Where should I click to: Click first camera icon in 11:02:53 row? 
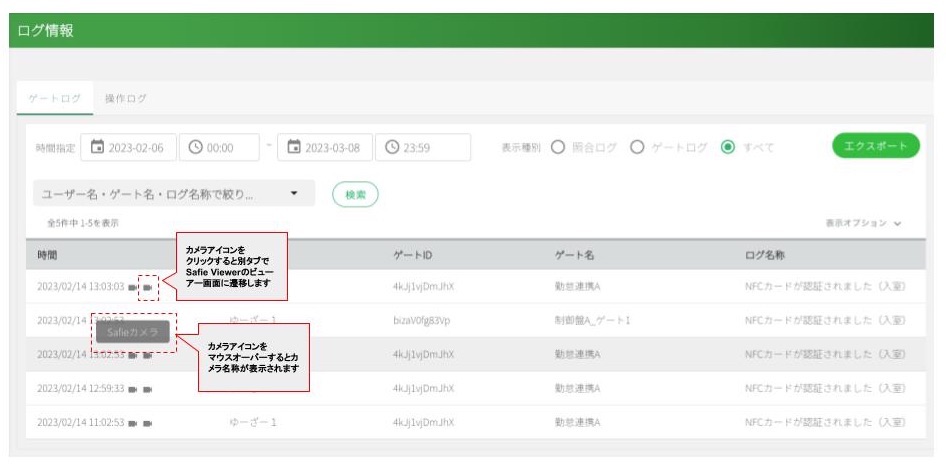click(x=133, y=424)
